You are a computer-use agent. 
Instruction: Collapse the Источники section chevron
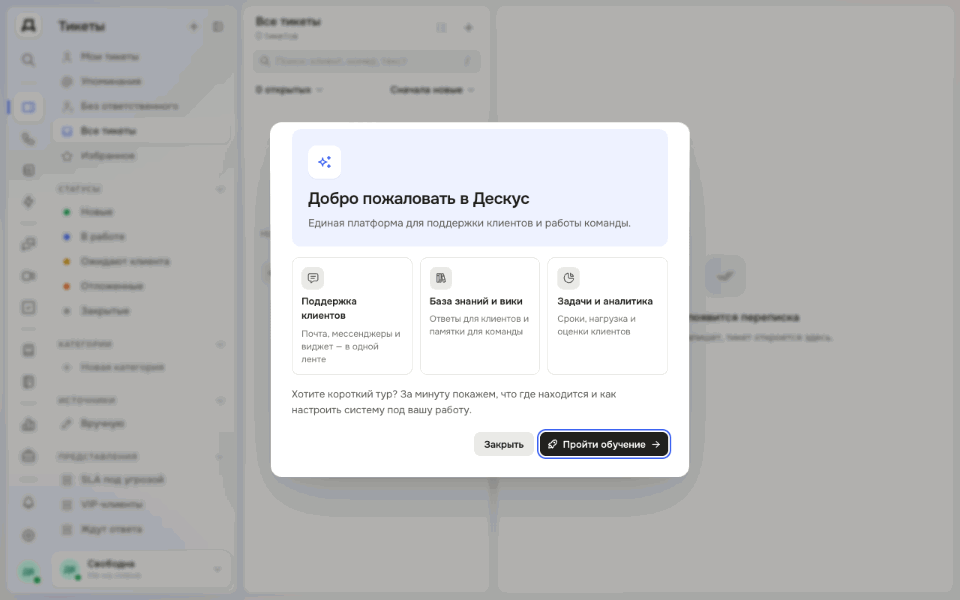tap(220, 401)
